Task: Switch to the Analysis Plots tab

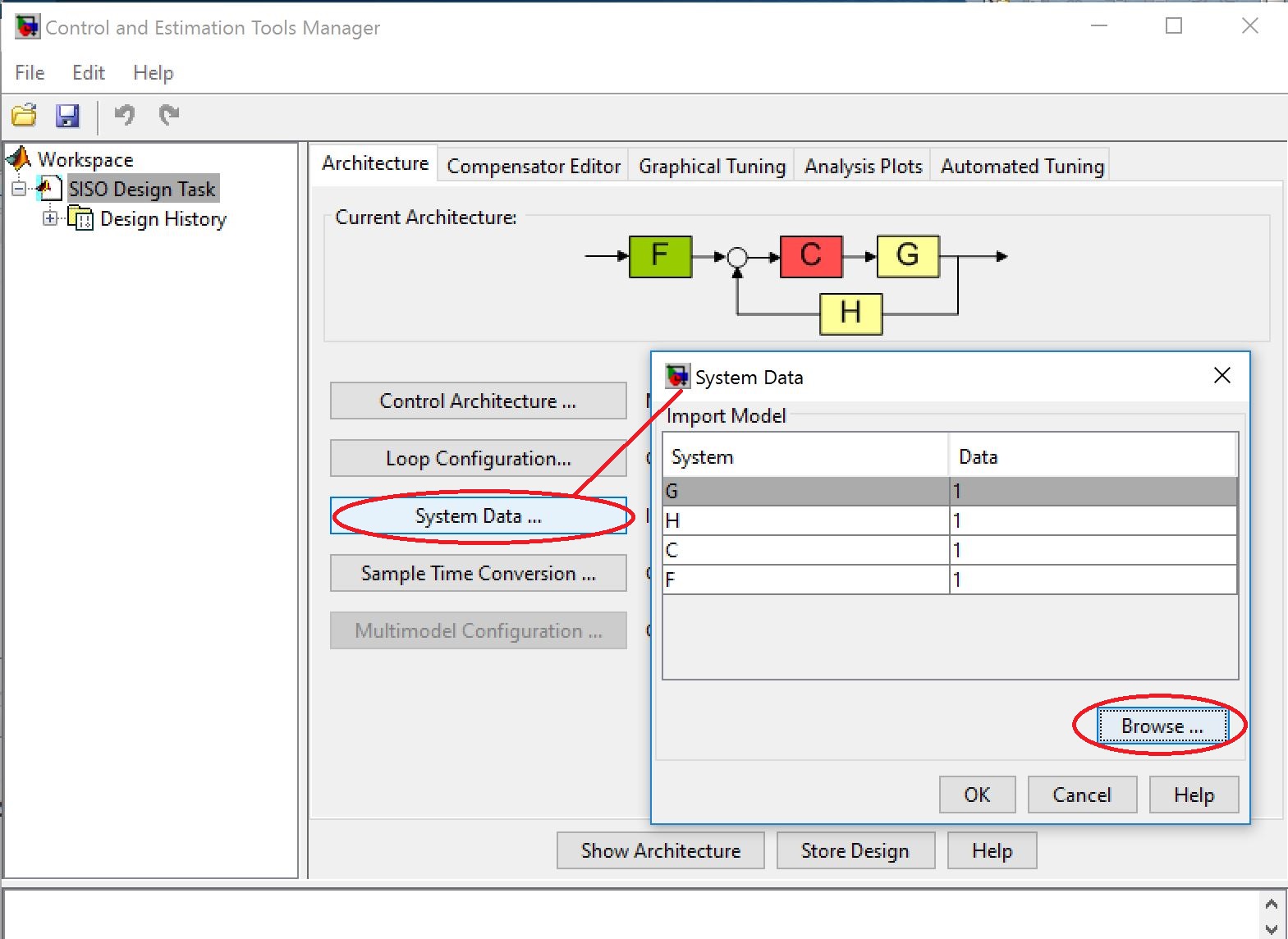Action: (x=864, y=166)
